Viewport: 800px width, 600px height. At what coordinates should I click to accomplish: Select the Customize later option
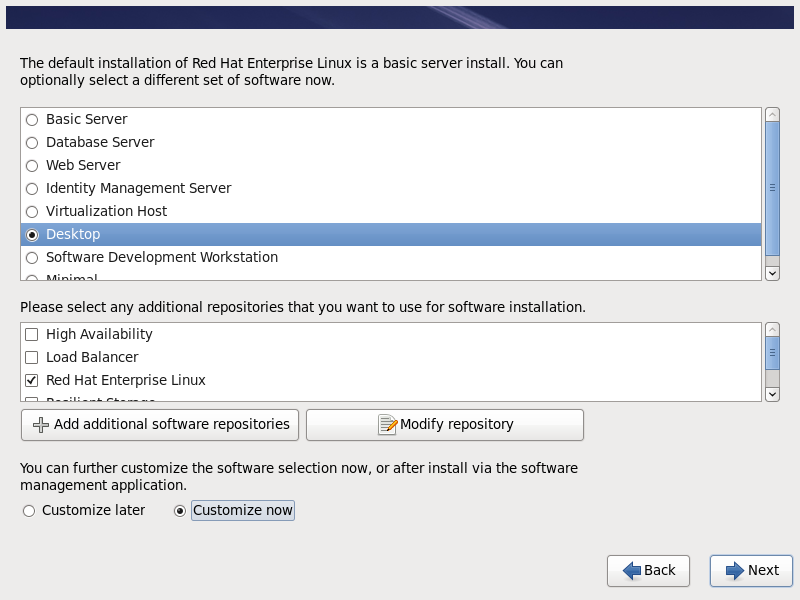point(29,511)
